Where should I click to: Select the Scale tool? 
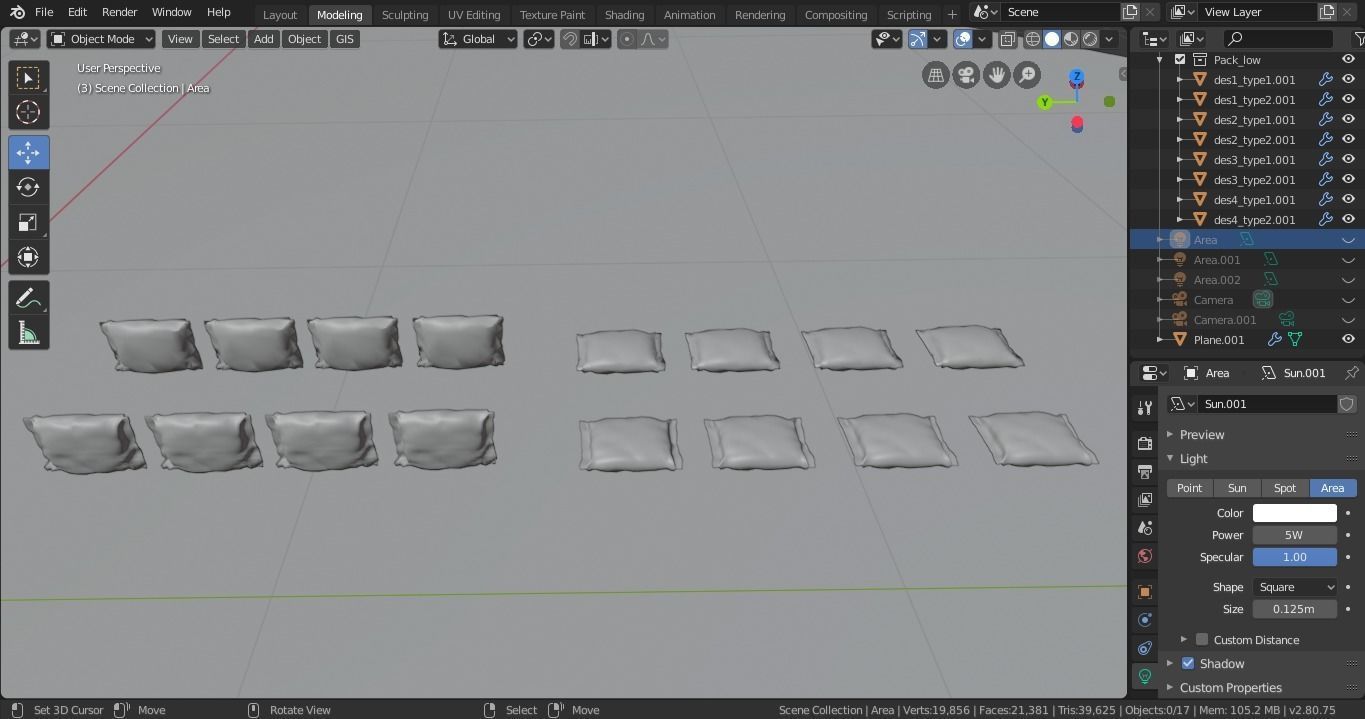(x=28, y=222)
